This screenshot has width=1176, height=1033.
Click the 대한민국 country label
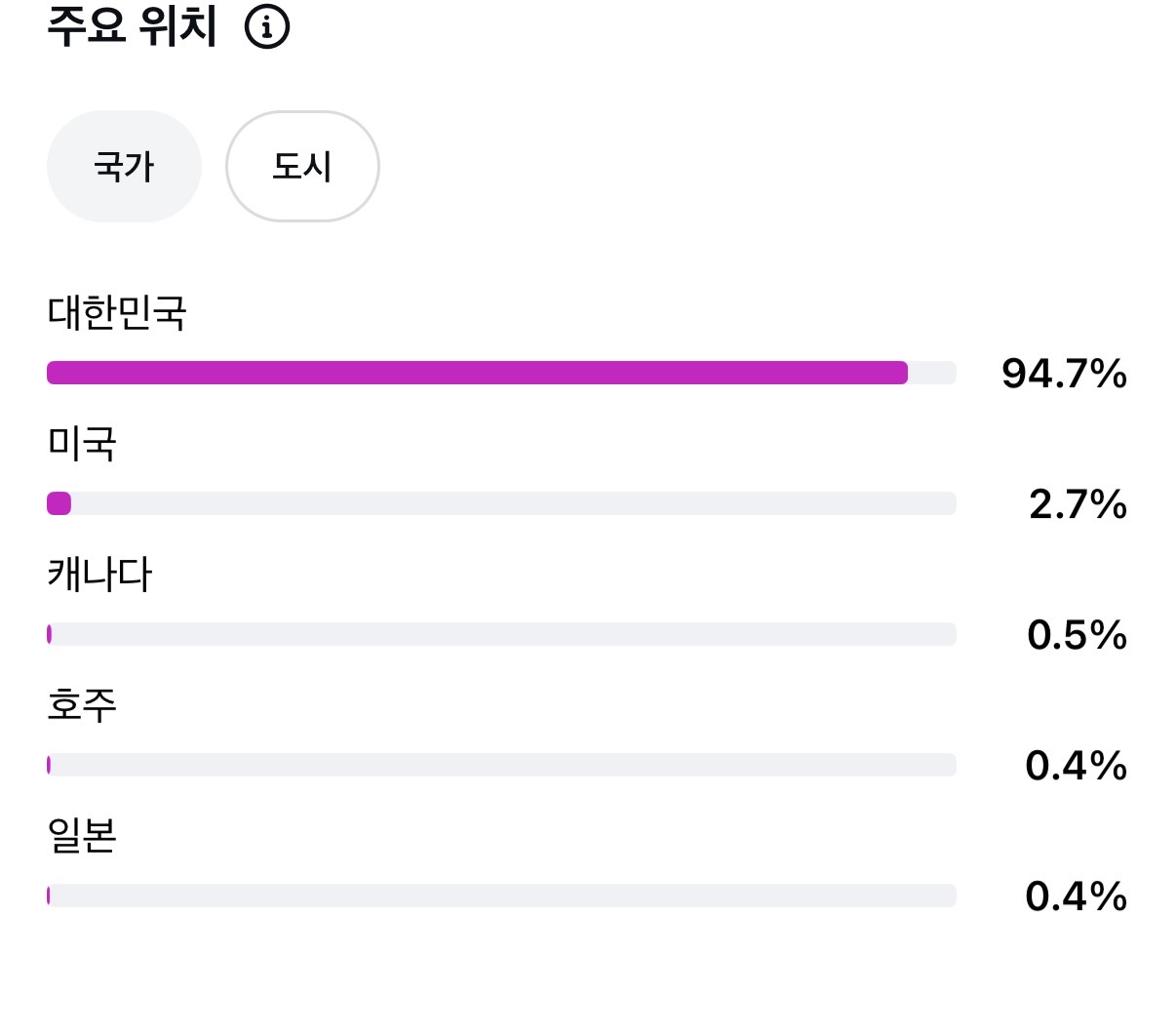tap(117, 313)
